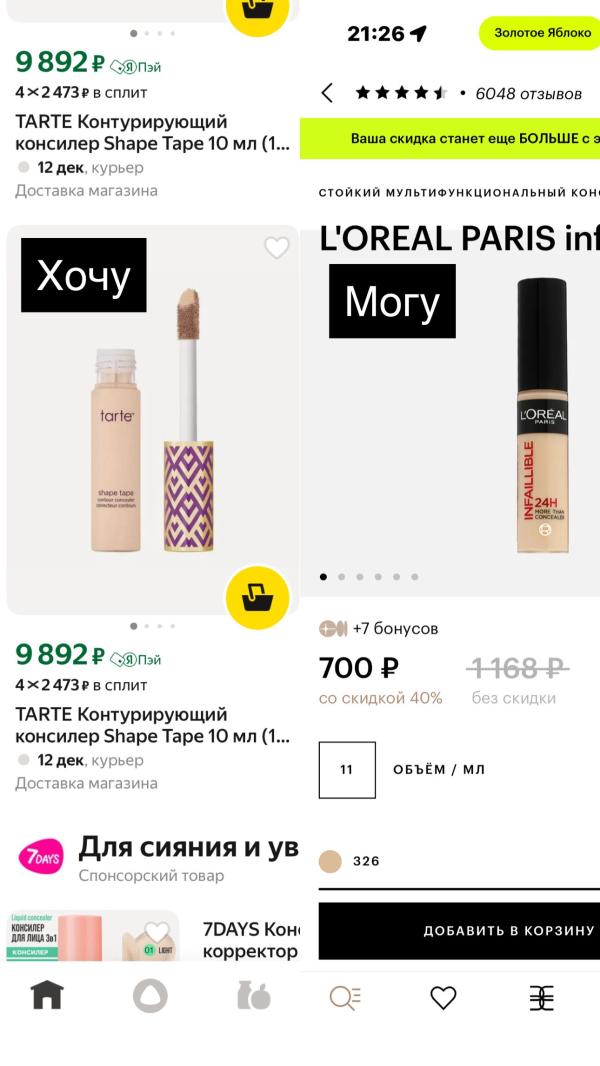This screenshot has height=1066, width=600.
Task: Open the Tarte Shape Tape product image
Action: 153,420
